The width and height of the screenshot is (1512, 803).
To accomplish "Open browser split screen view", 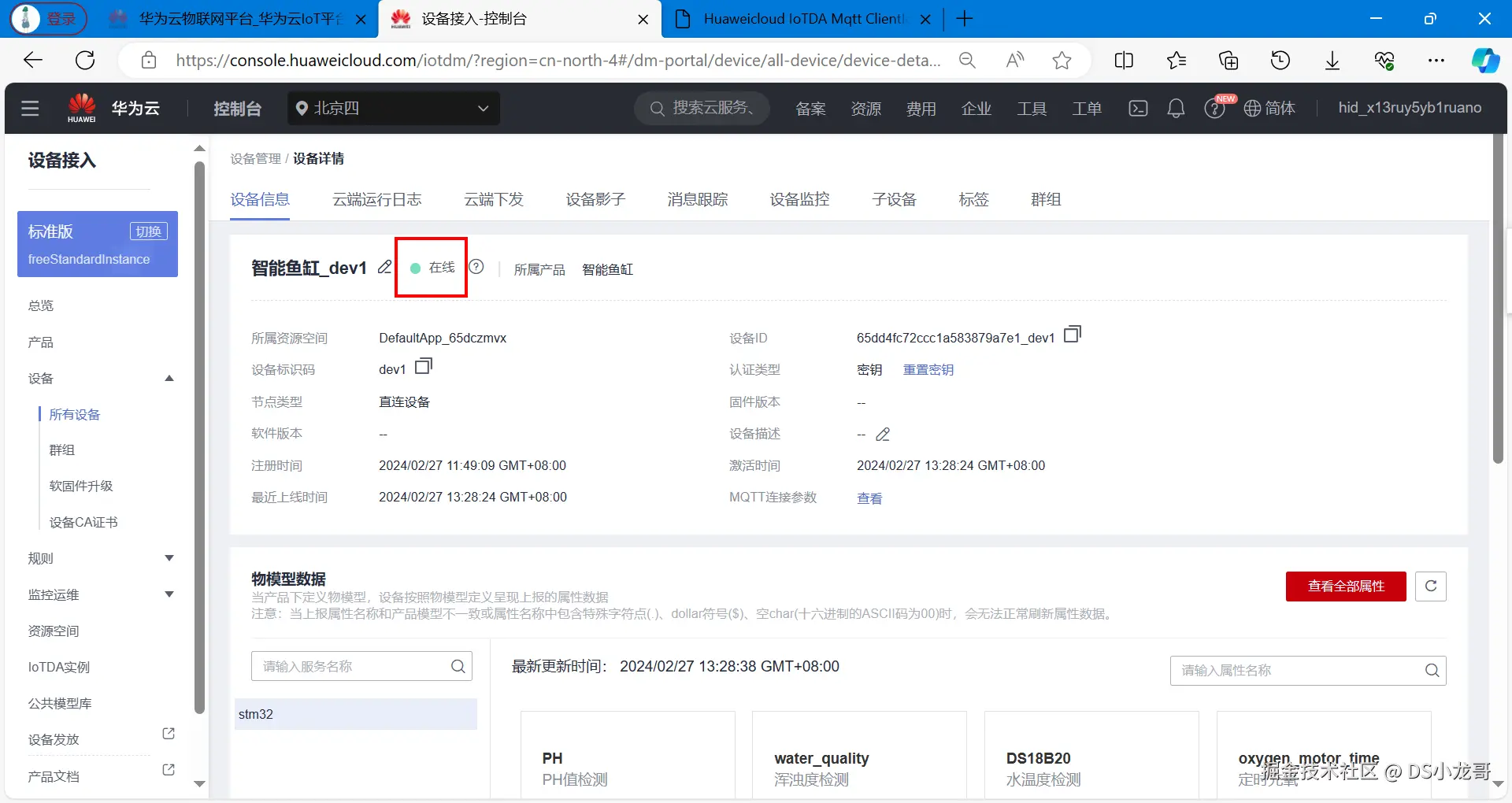I will coord(1124,61).
